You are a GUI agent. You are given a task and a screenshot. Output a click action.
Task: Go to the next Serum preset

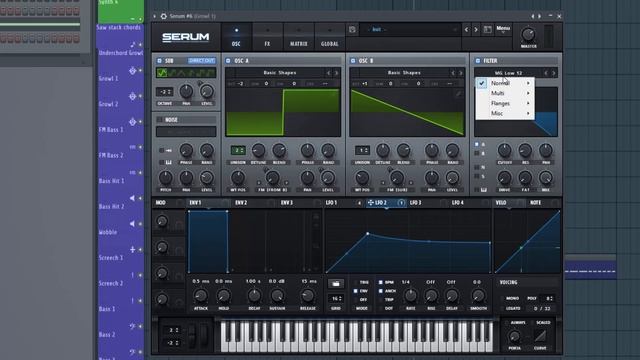(476, 29)
